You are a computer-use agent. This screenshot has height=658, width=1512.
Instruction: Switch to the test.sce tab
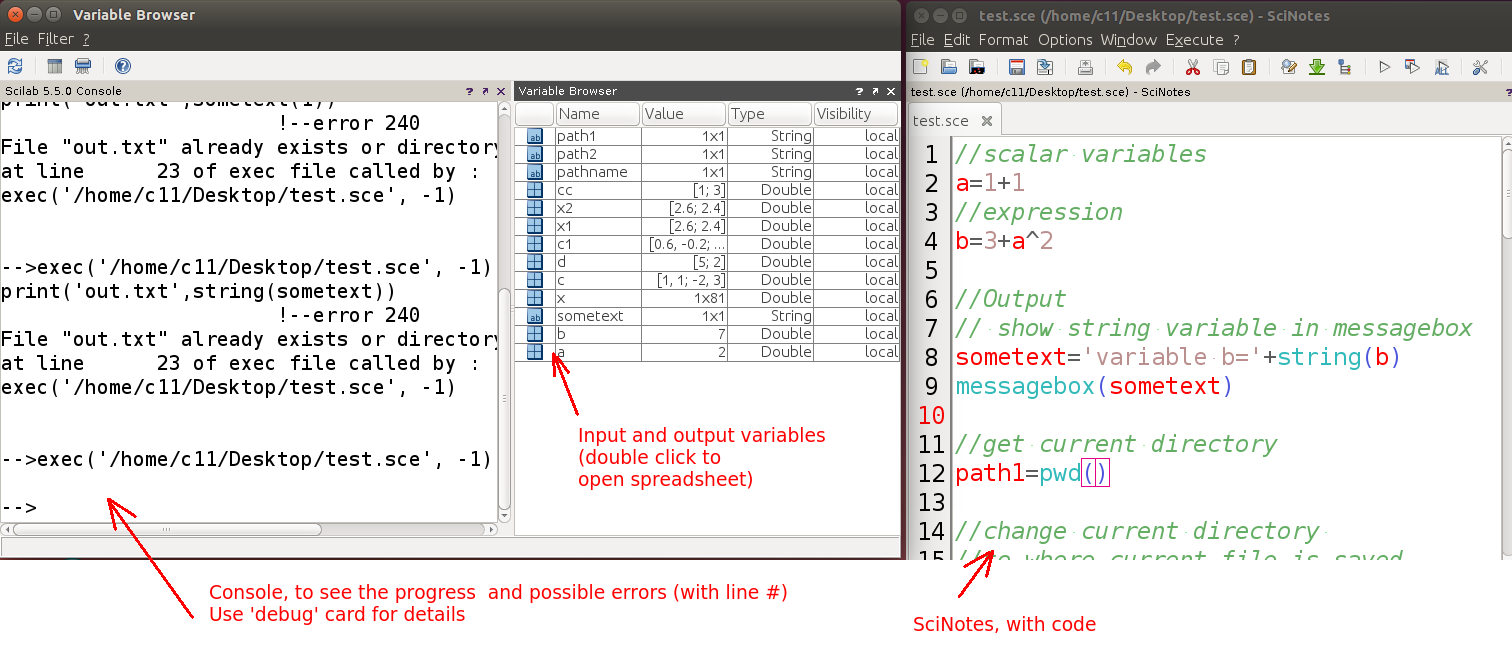[x=942, y=119]
